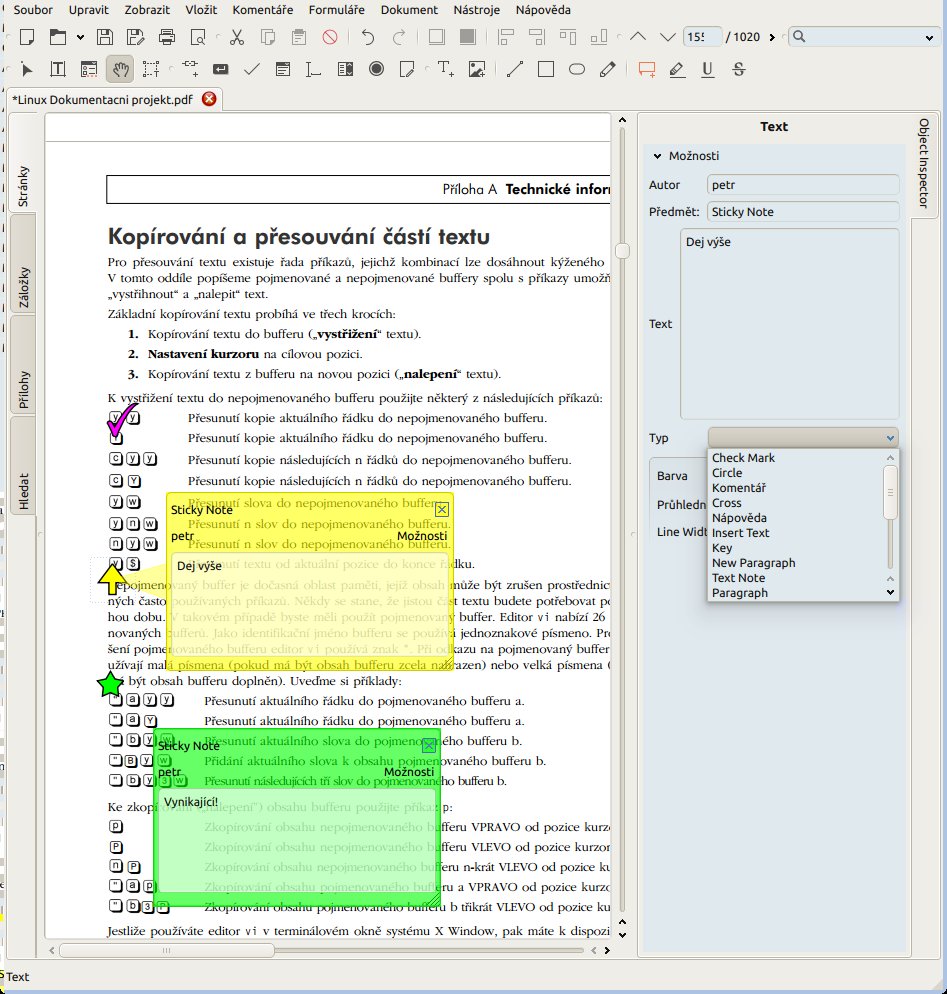Viewport: 947px width, 994px height.
Task: Undo the last action
Action: (368, 37)
